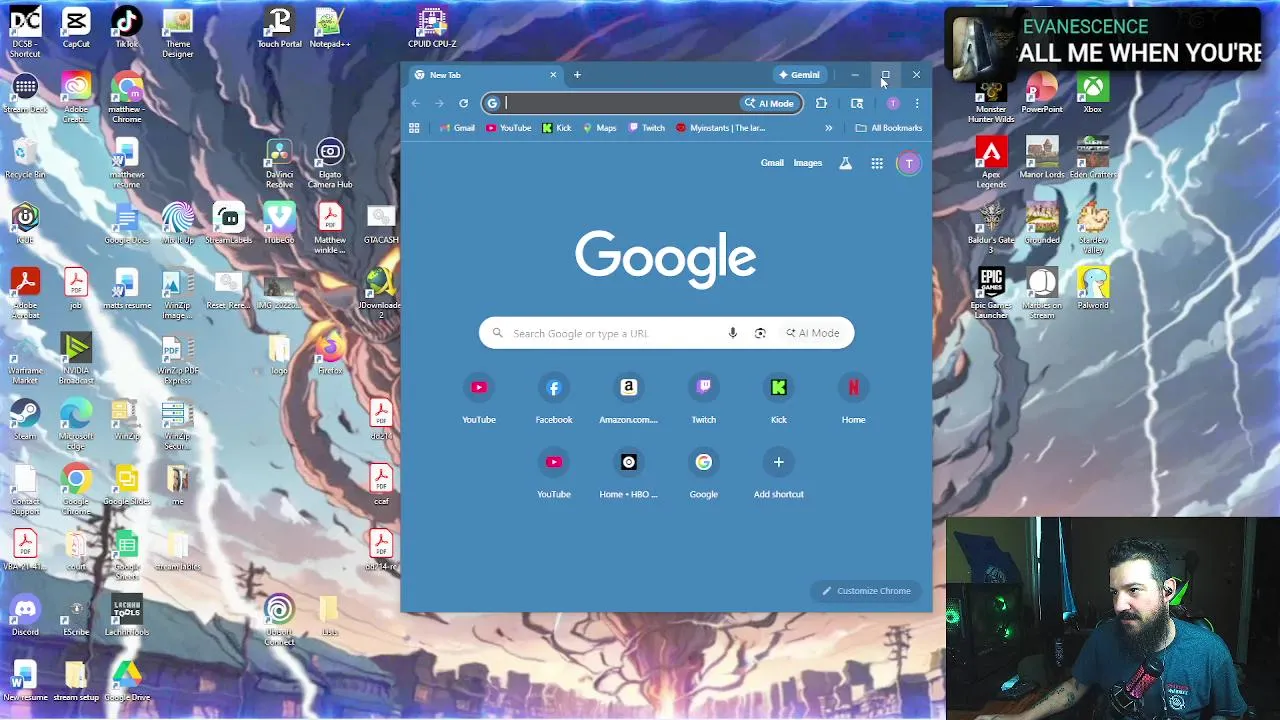Open Recycle Bin on desktop
The image size is (1280, 720).
[x=25, y=158]
